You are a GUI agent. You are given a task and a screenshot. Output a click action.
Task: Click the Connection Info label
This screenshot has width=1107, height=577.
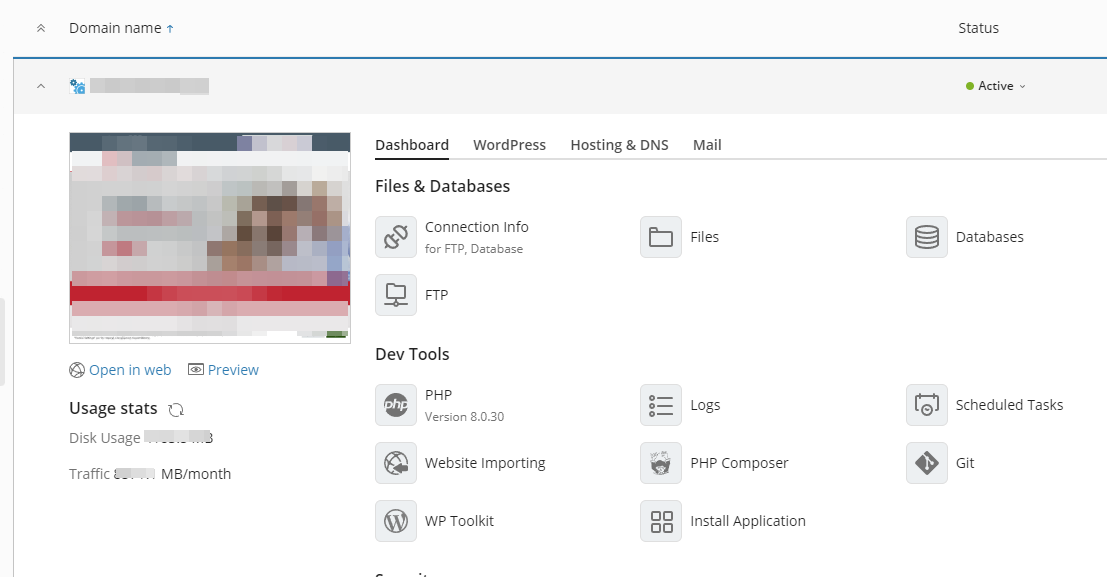coord(477,227)
